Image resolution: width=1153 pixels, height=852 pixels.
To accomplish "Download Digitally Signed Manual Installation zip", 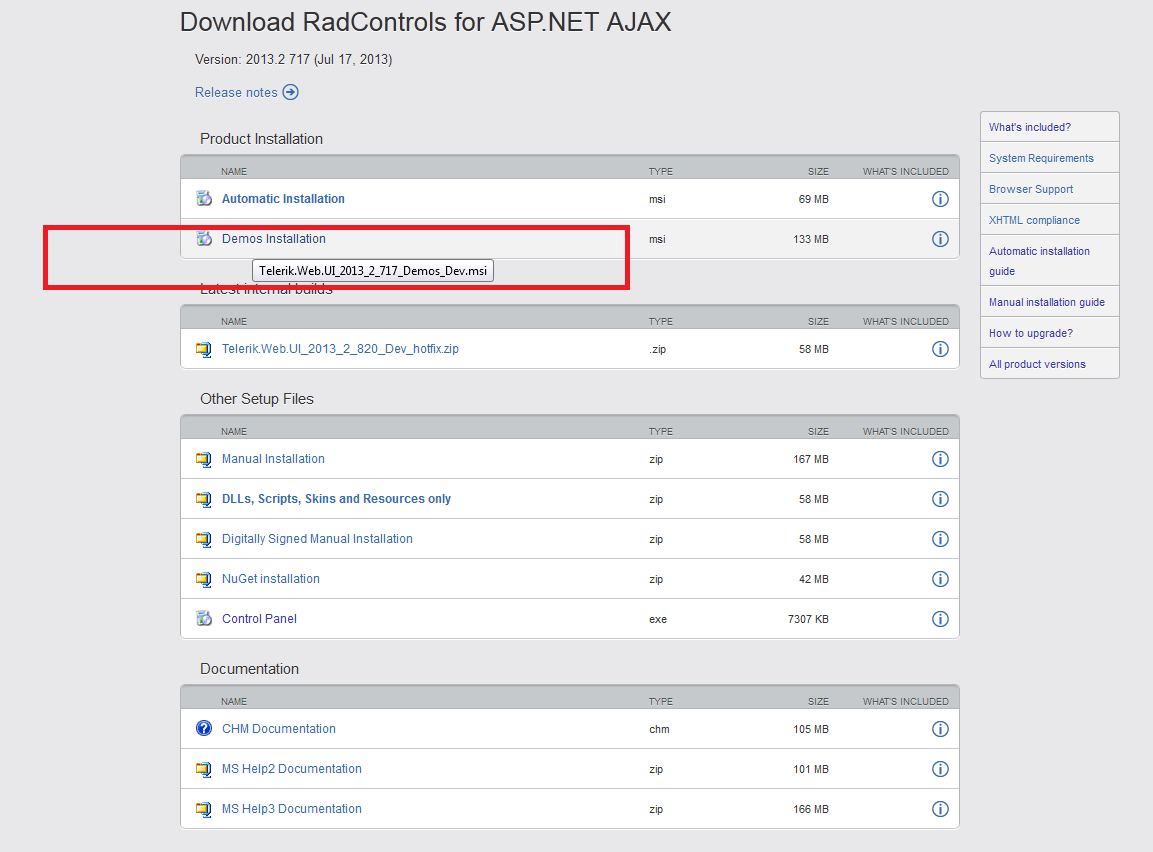I will [x=317, y=539].
